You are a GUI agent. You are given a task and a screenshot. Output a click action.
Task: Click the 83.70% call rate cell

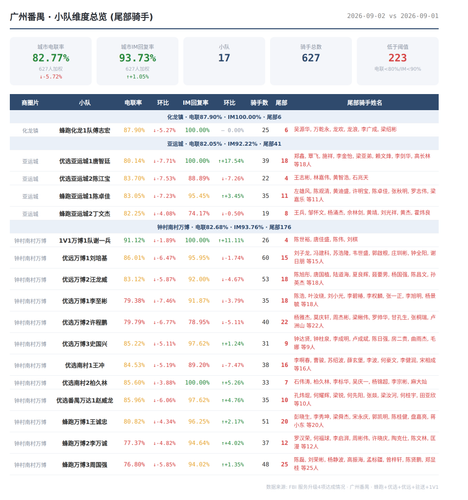coord(134,178)
